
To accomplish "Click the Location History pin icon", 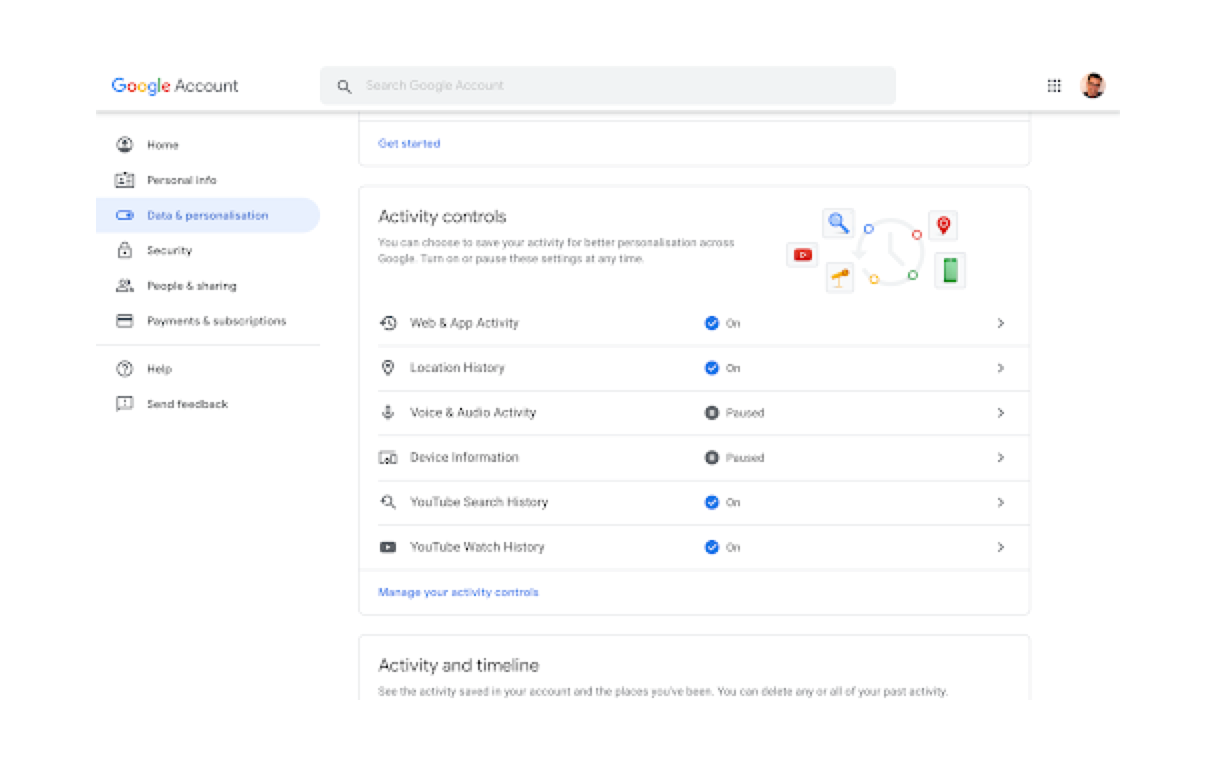I will [x=388, y=368].
